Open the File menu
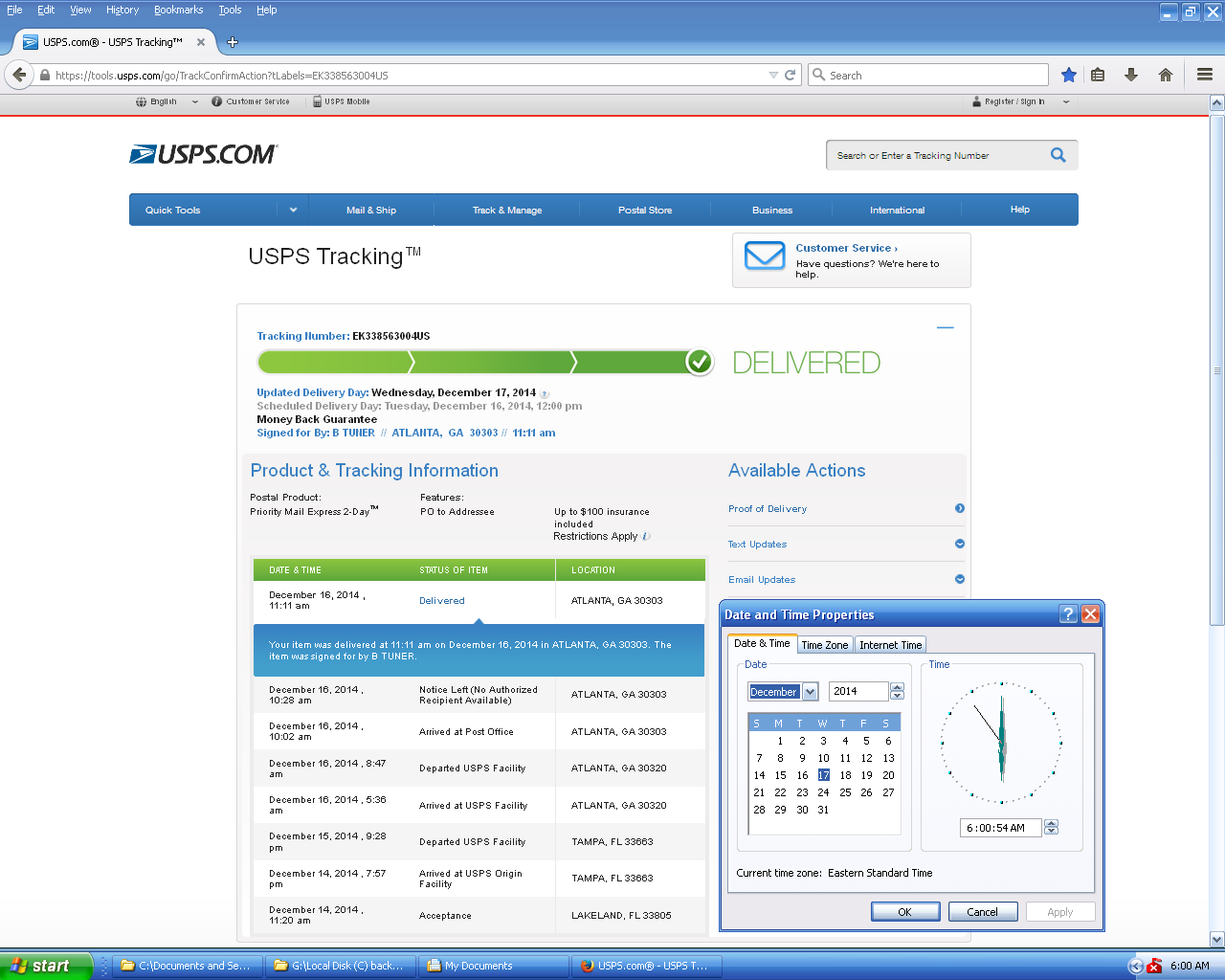Screen dimensions: 1225x980 click(14, 10)
